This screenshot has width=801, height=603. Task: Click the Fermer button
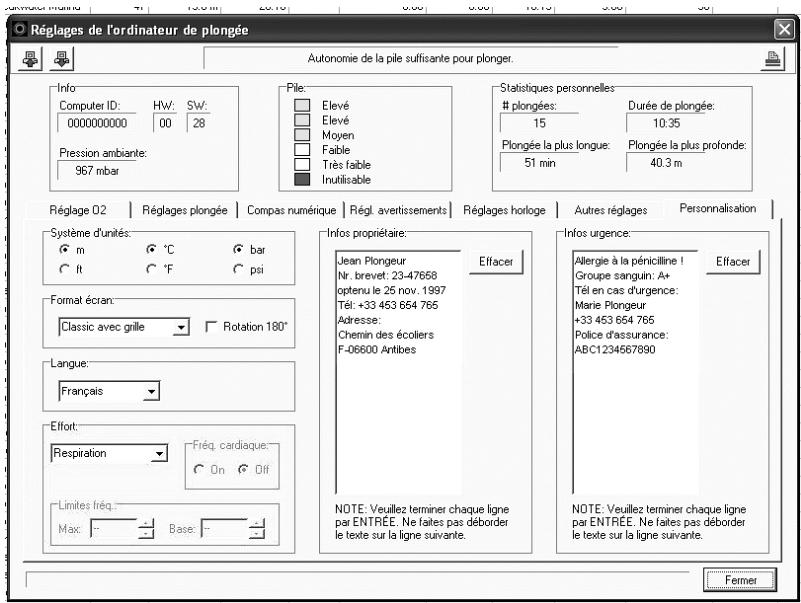pyautogui.click(x=740, y=580)
